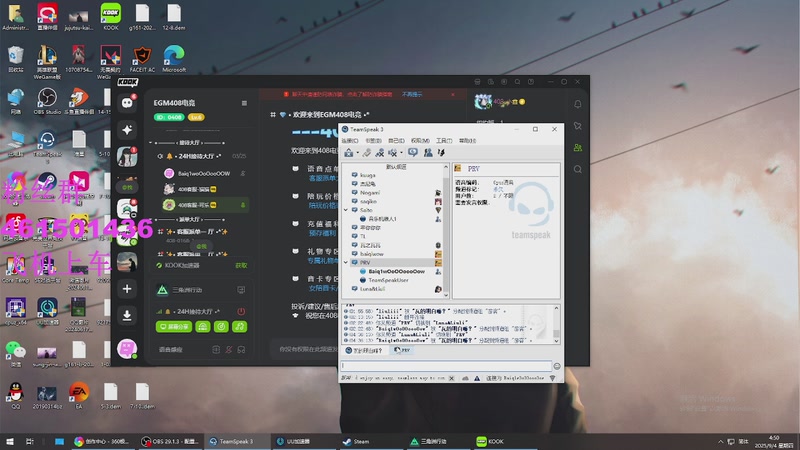This screenshot has width=800, height=450.
Task: Switch to OBS in the taskbar
Action: tap(170, 441)
